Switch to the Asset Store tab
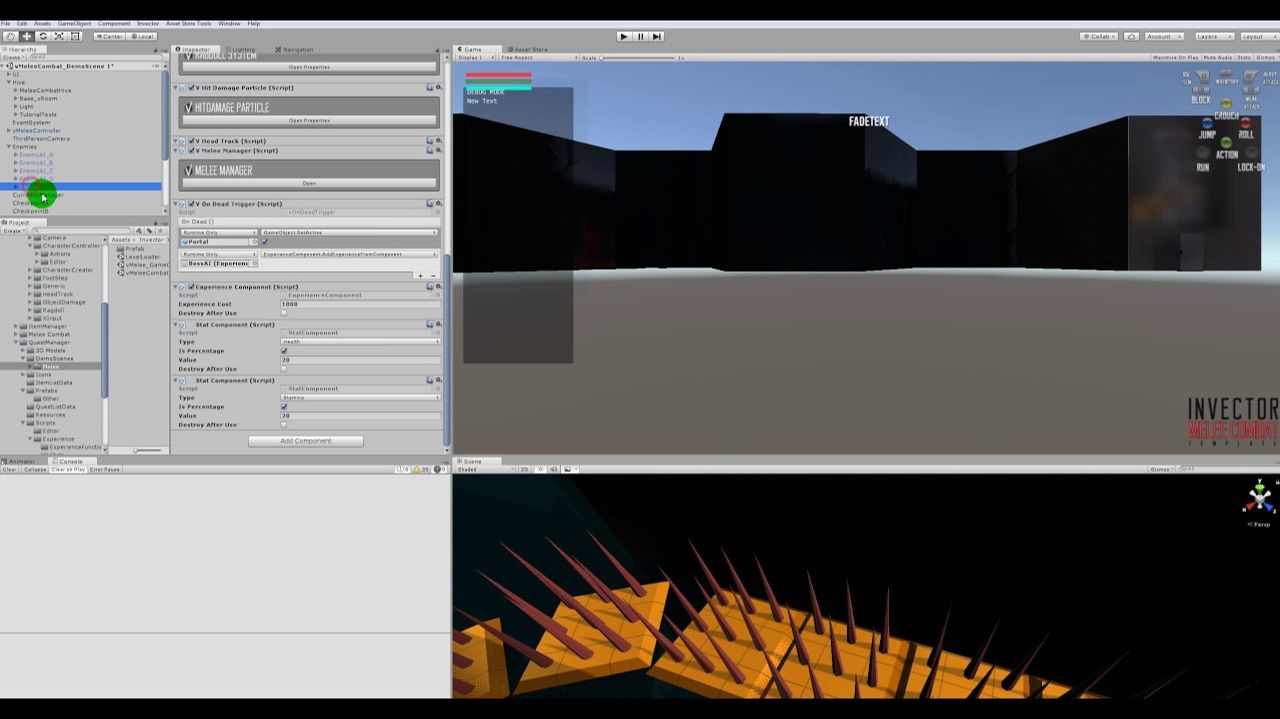The height and width of the screenshot is (719, 1280). click(529, 49)
